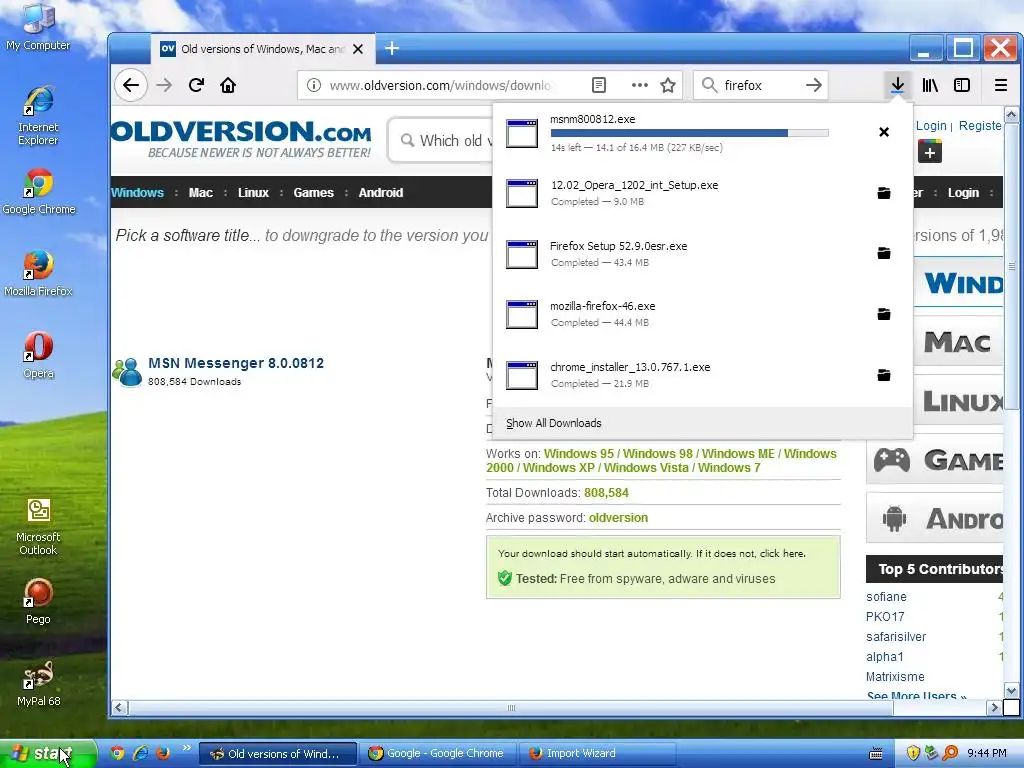This screenshot has height=768, width=1024.
Task: Click the MSN Messenger buddies icon
Action: 127,372
